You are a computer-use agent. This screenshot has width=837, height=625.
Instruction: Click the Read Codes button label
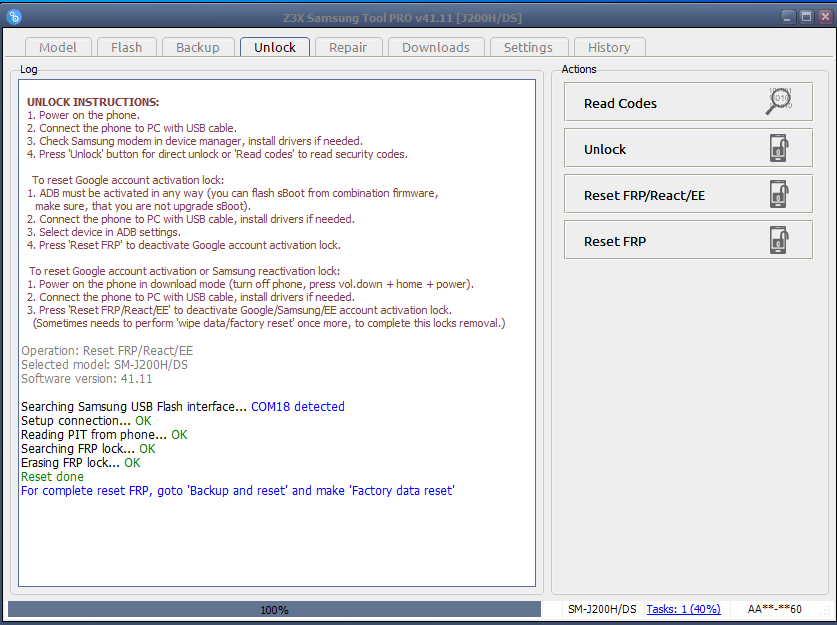[x=620, y=104]
